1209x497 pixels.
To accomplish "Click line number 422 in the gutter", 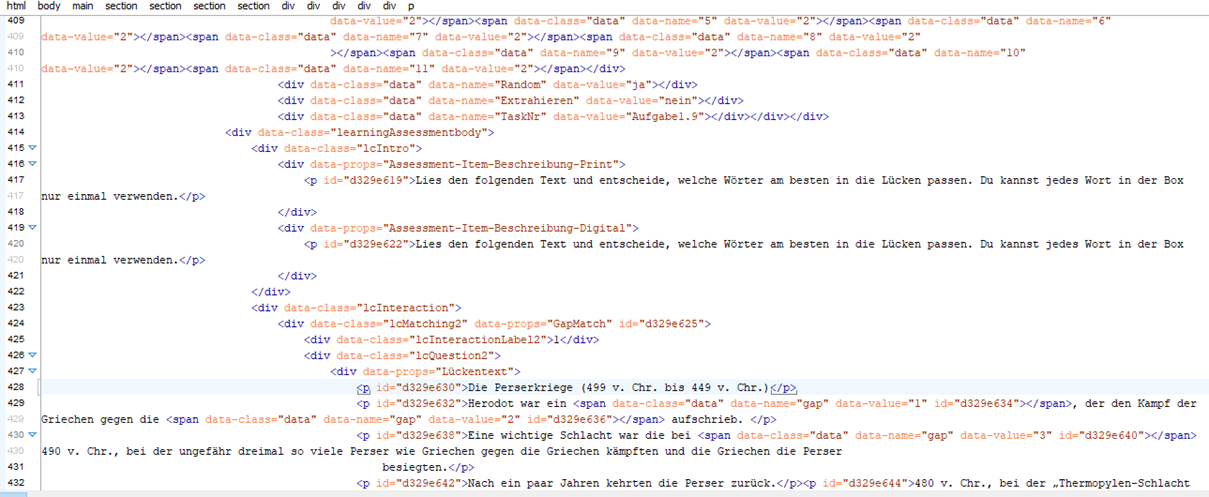I will (x=15, y=291).
